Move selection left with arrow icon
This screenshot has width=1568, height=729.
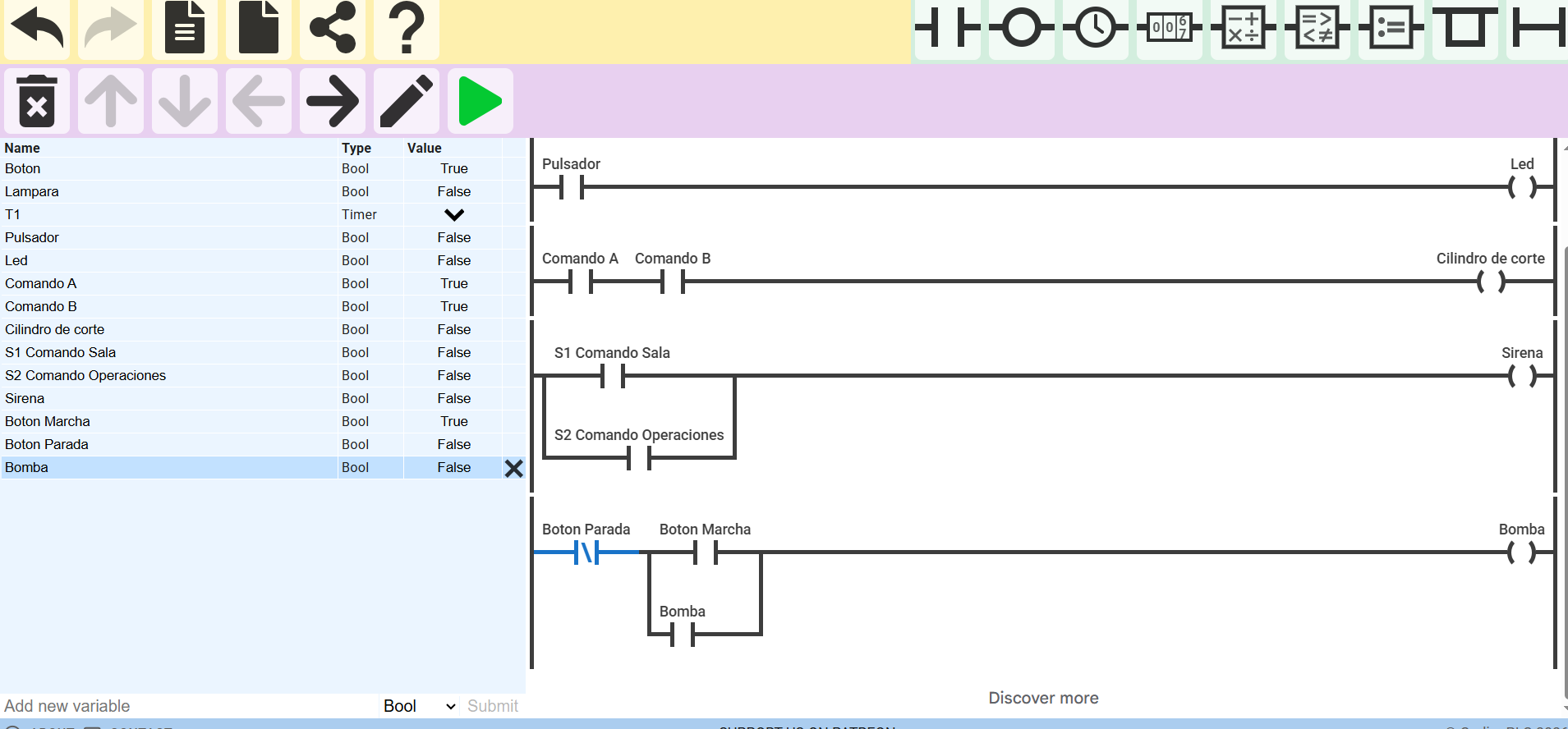pyautogui.click(x=259, y=101)
